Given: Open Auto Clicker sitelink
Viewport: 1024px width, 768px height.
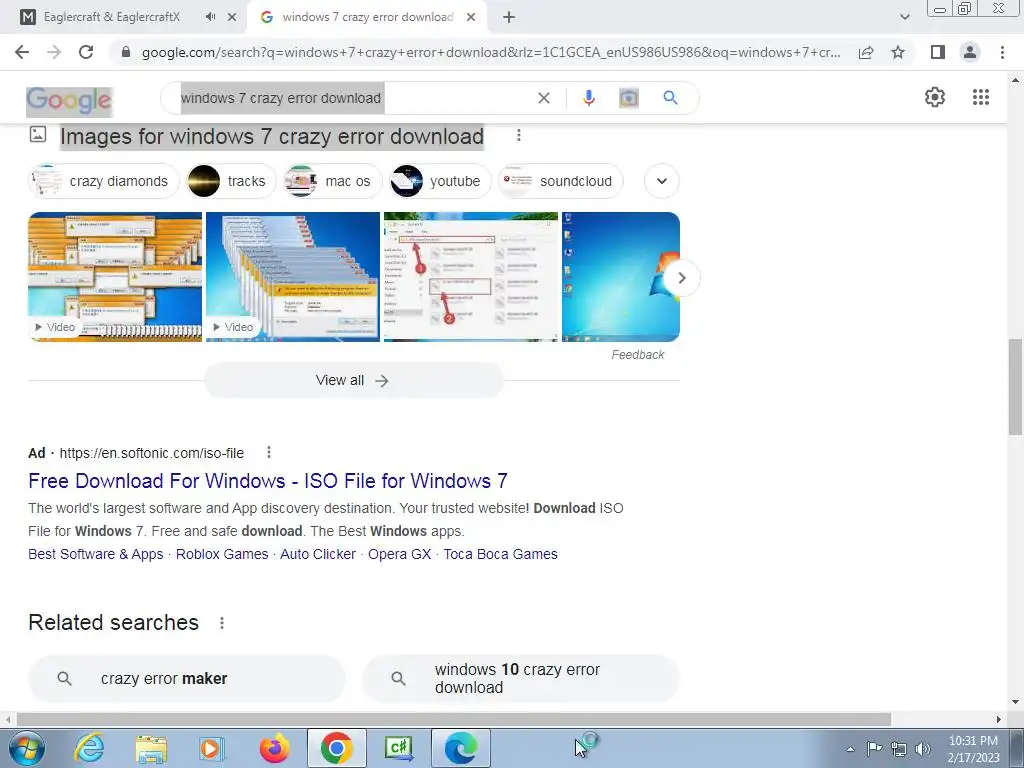Looking at the screenshot, I should pos(318,554).
